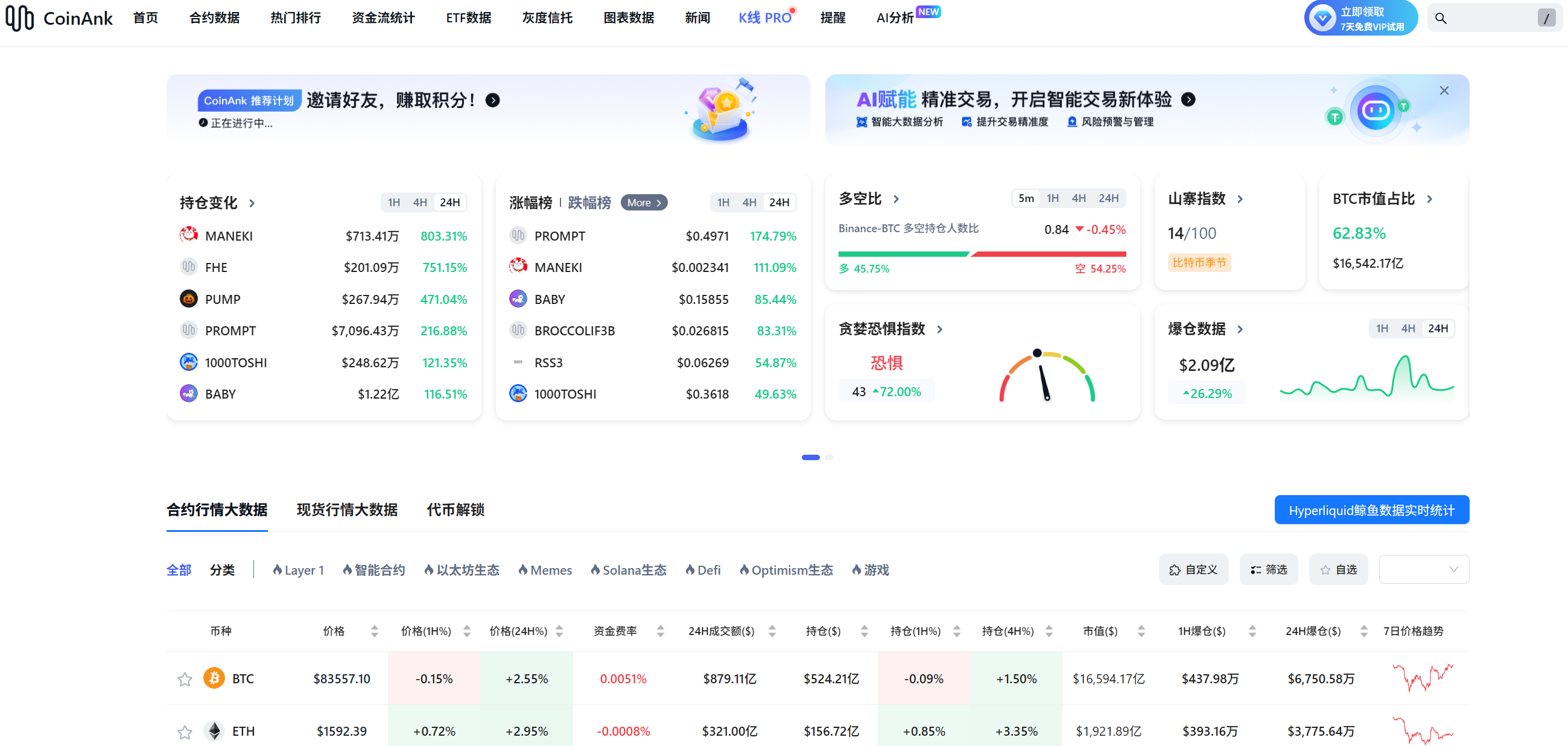The image size is (1568, 746).
Task: Click second carousel page indicator dot
Action: tap(829, 457)
